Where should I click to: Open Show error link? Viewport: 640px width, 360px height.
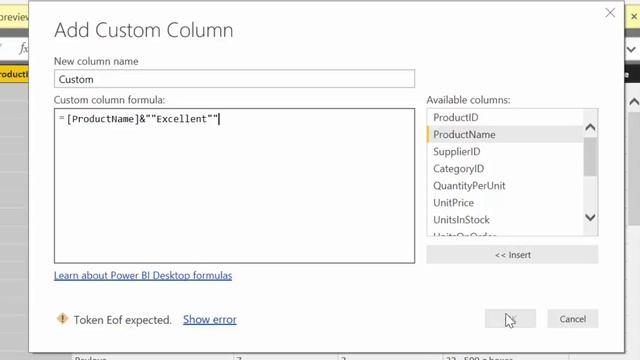point(210,320)
